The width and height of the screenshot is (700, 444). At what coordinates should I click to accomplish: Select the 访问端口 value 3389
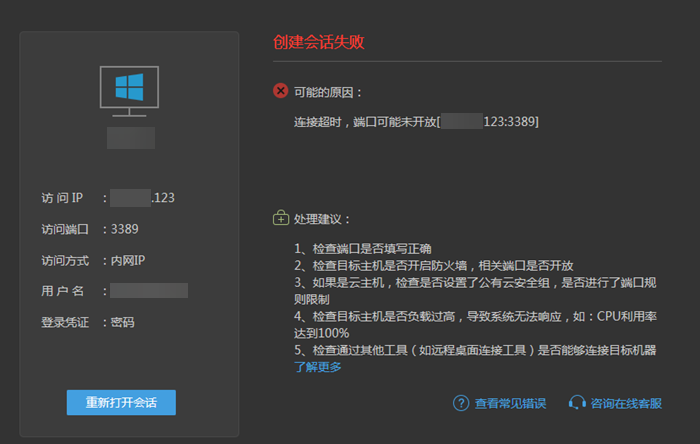125,229
